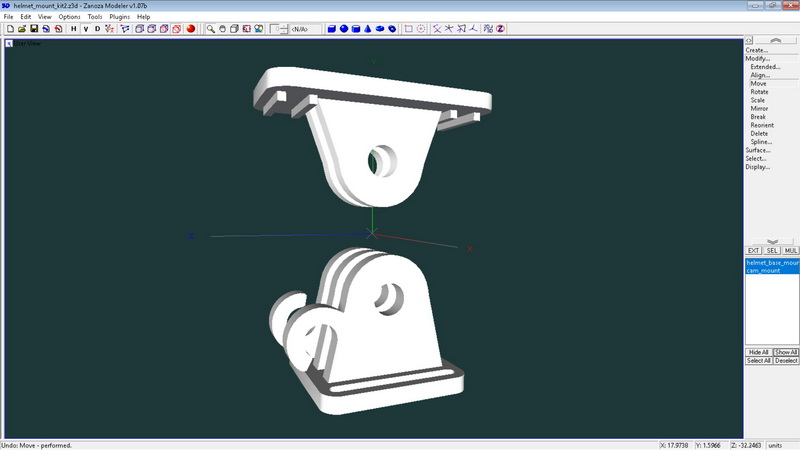Toggle the MUL selection mode button
Viewport: 800px width, 450px height.
coord(790,251)
